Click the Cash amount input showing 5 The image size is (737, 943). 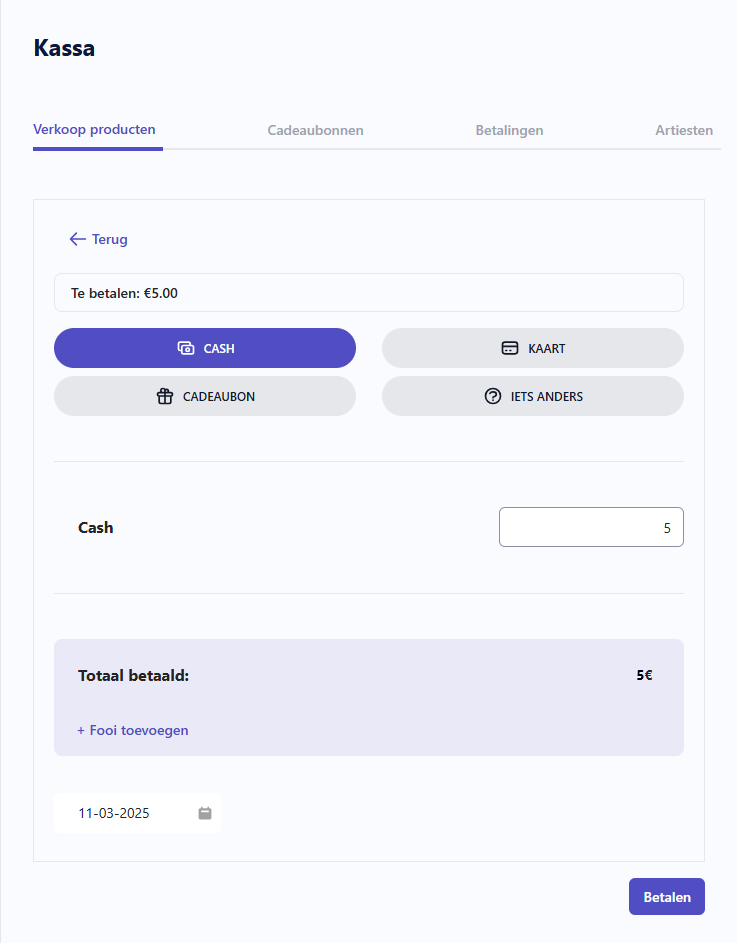click(591, 527)
